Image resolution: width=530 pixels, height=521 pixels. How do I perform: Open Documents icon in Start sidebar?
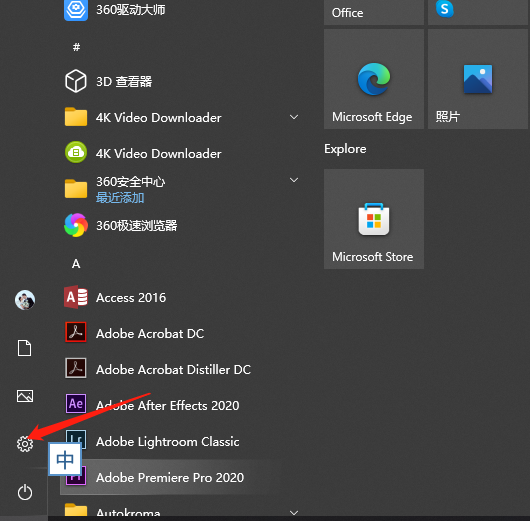(25, 348)
